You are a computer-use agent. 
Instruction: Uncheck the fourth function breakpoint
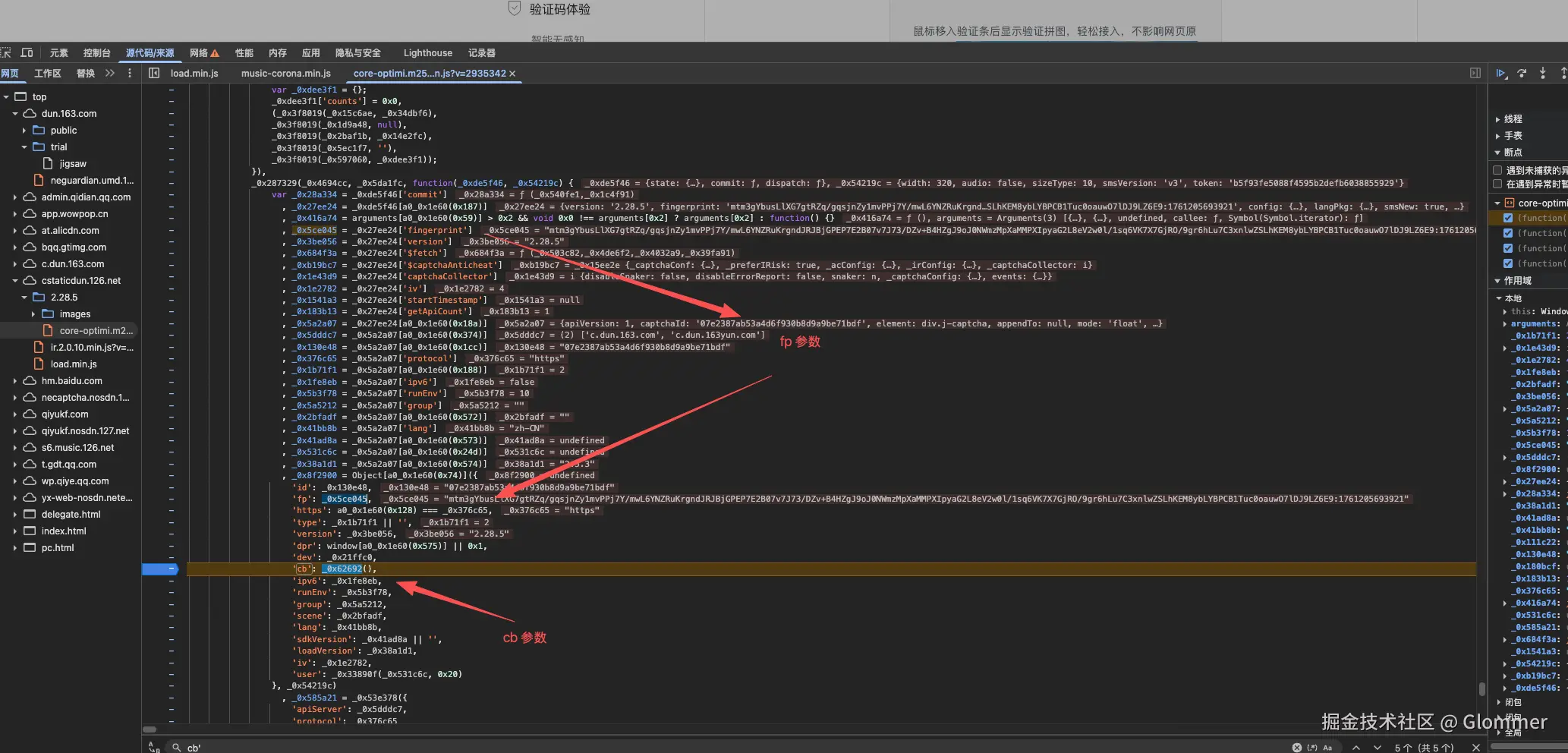(x=1508, y=263)
